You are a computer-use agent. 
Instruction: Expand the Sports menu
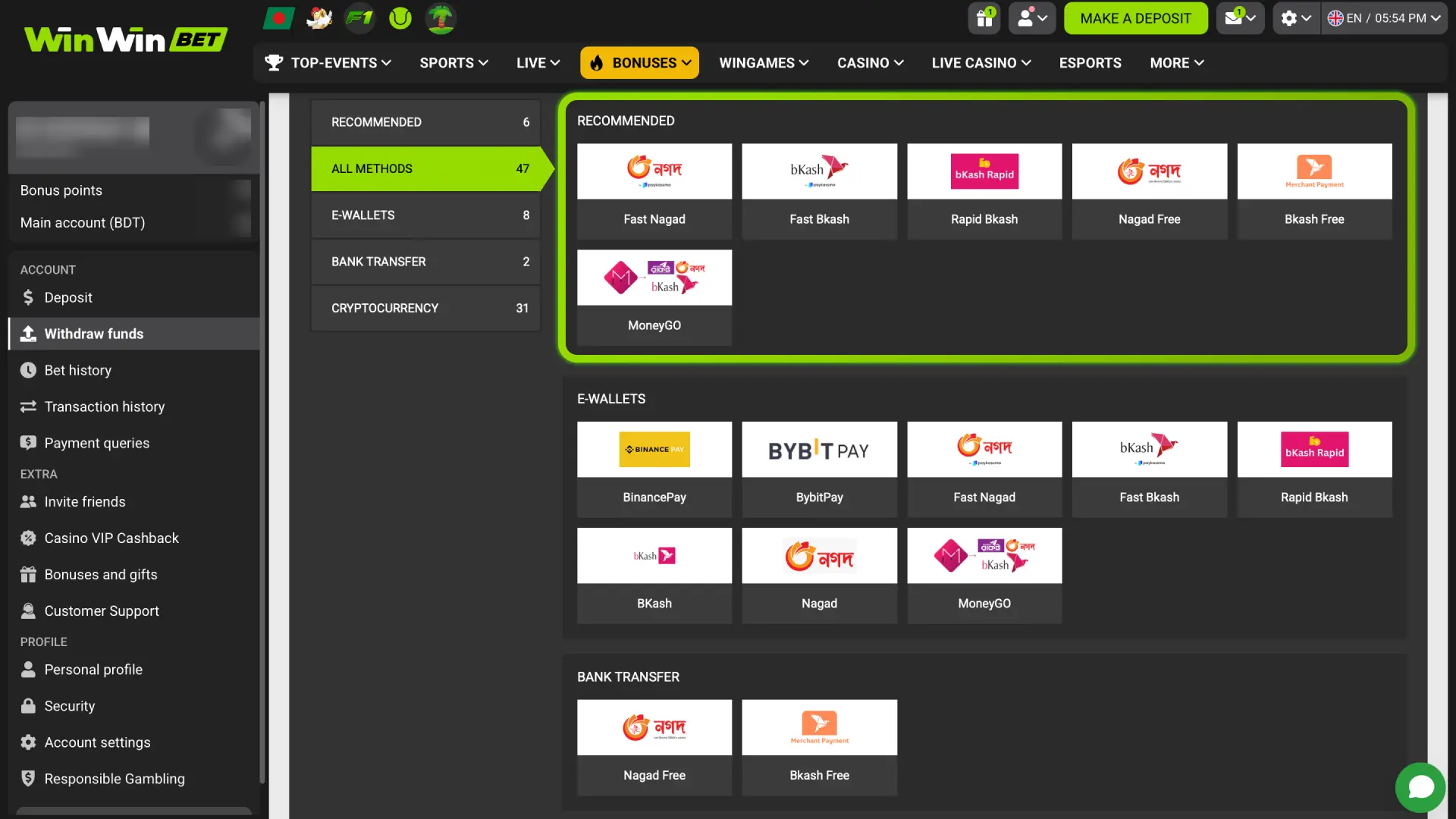click(453, 63)
